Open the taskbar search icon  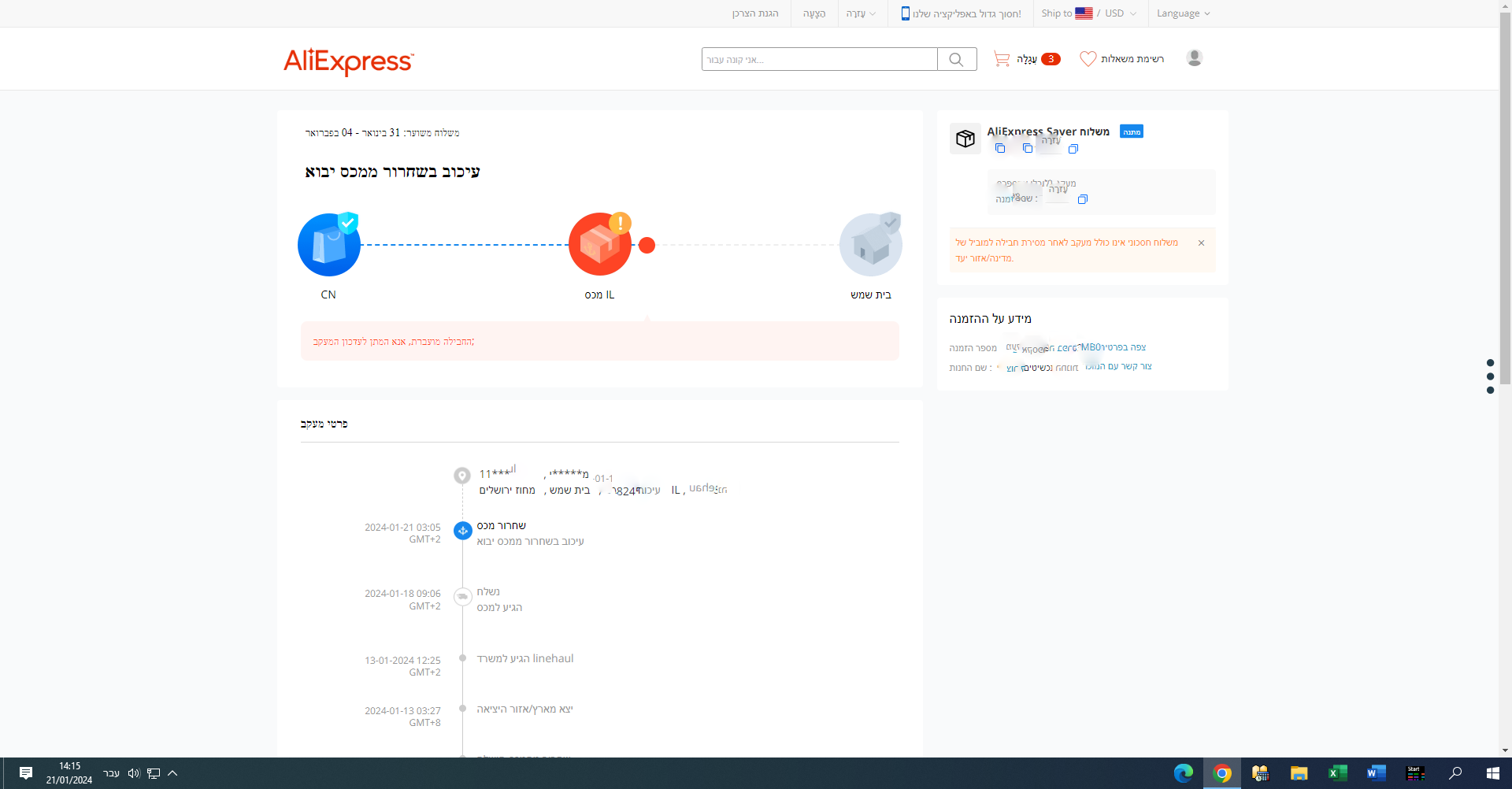(1455, 773)
